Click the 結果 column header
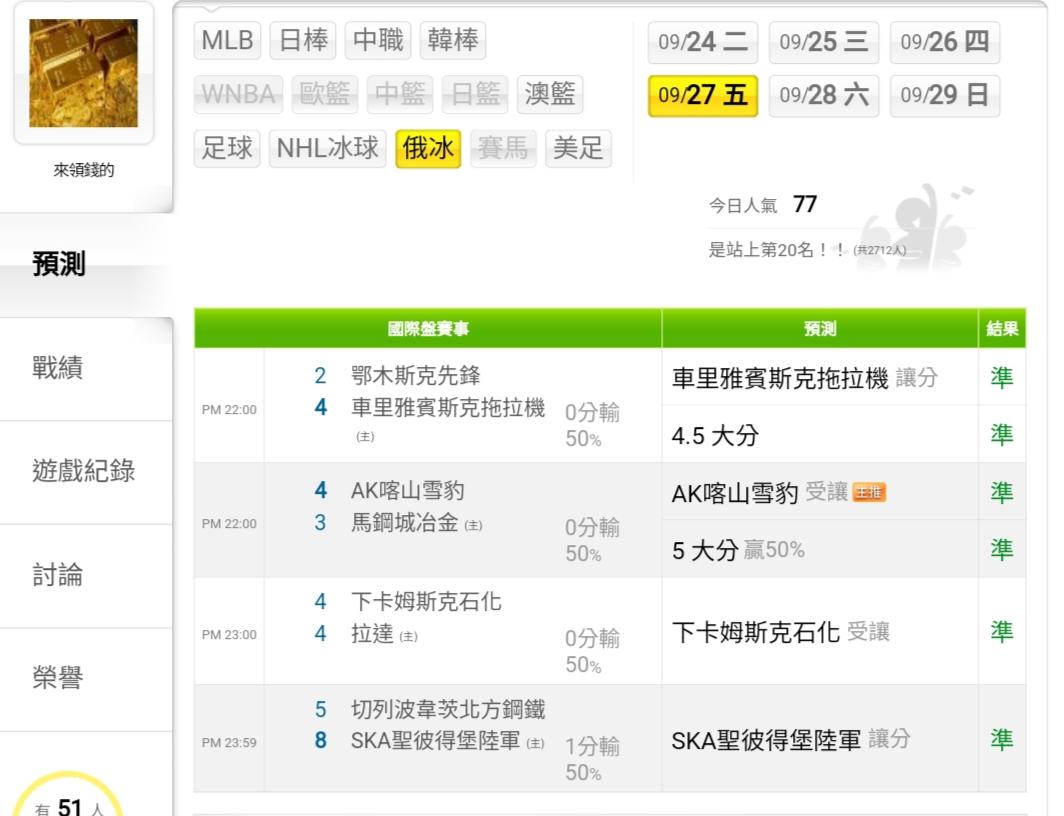Viewport: 1064px width, 816px height. [1002, 329]
